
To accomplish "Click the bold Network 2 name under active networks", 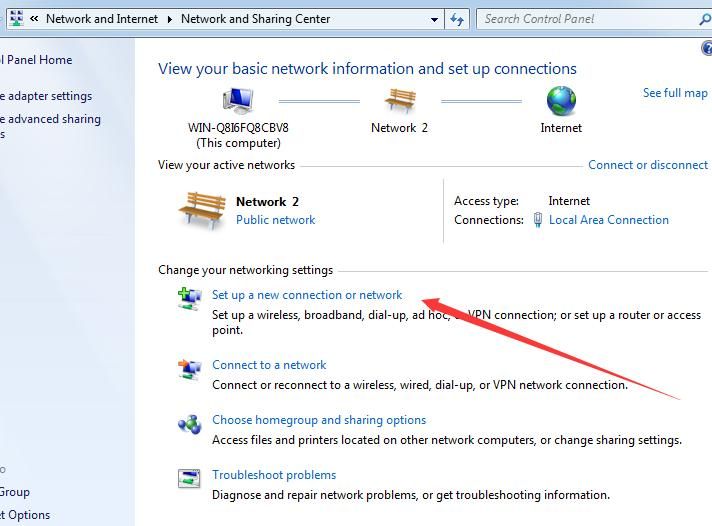I will [267, 202].
